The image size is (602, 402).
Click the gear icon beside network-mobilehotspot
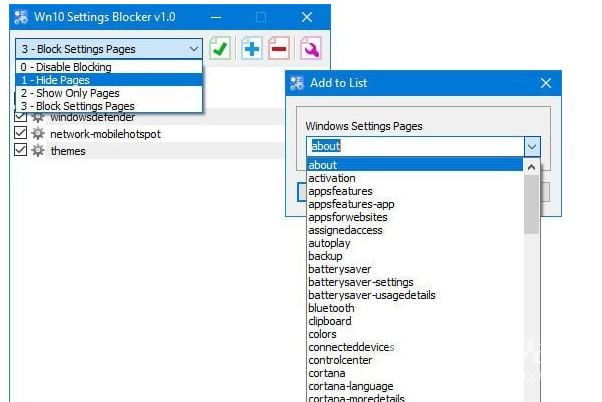pos(38,134)
